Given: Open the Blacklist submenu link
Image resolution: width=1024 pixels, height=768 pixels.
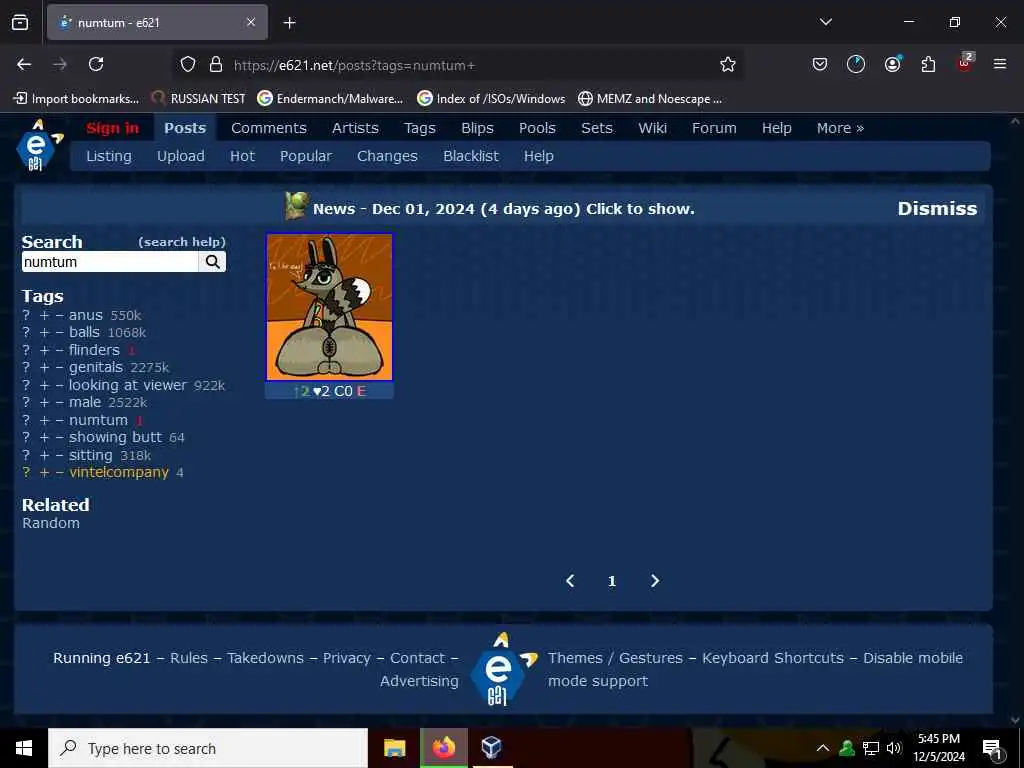Looking at the screenshot, I should (470, 156).
